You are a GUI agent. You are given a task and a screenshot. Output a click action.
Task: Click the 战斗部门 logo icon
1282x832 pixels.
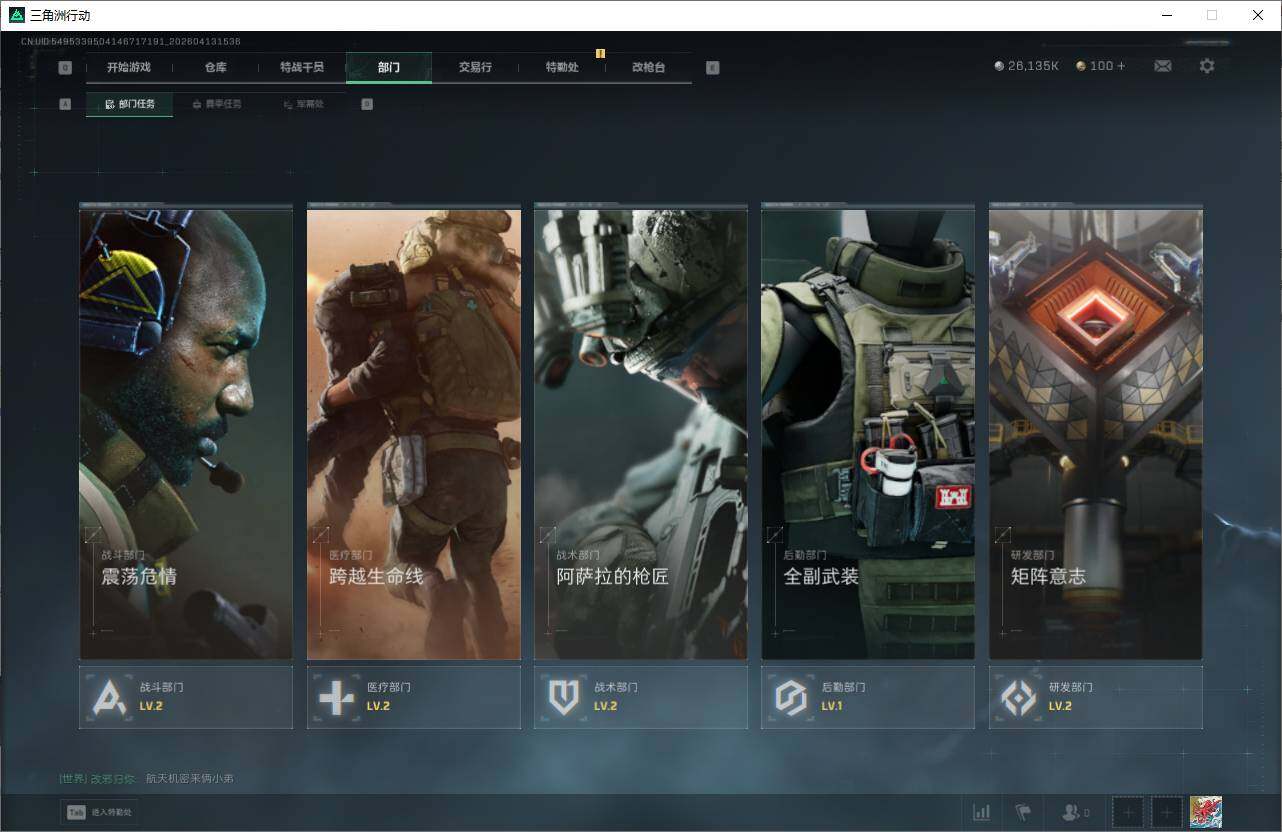[x=109, y=697]
